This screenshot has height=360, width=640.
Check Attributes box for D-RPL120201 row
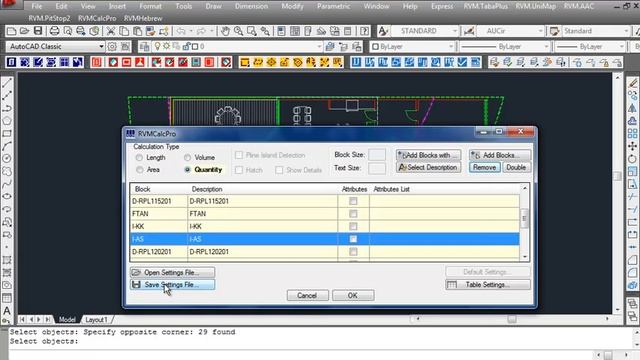point(353,251)
